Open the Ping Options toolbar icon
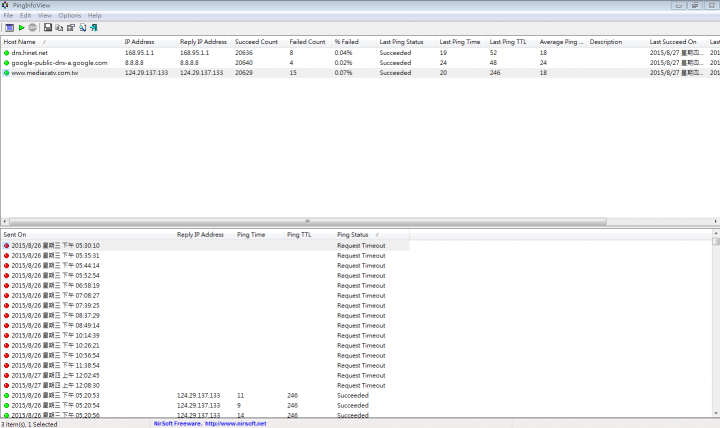 (9, 27)
